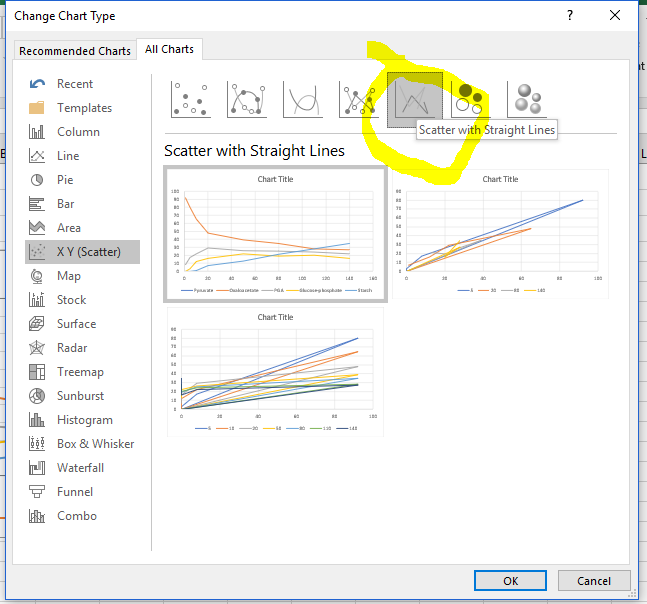
Task: Select Radar chart category
Action: click(x=83, y=348)
